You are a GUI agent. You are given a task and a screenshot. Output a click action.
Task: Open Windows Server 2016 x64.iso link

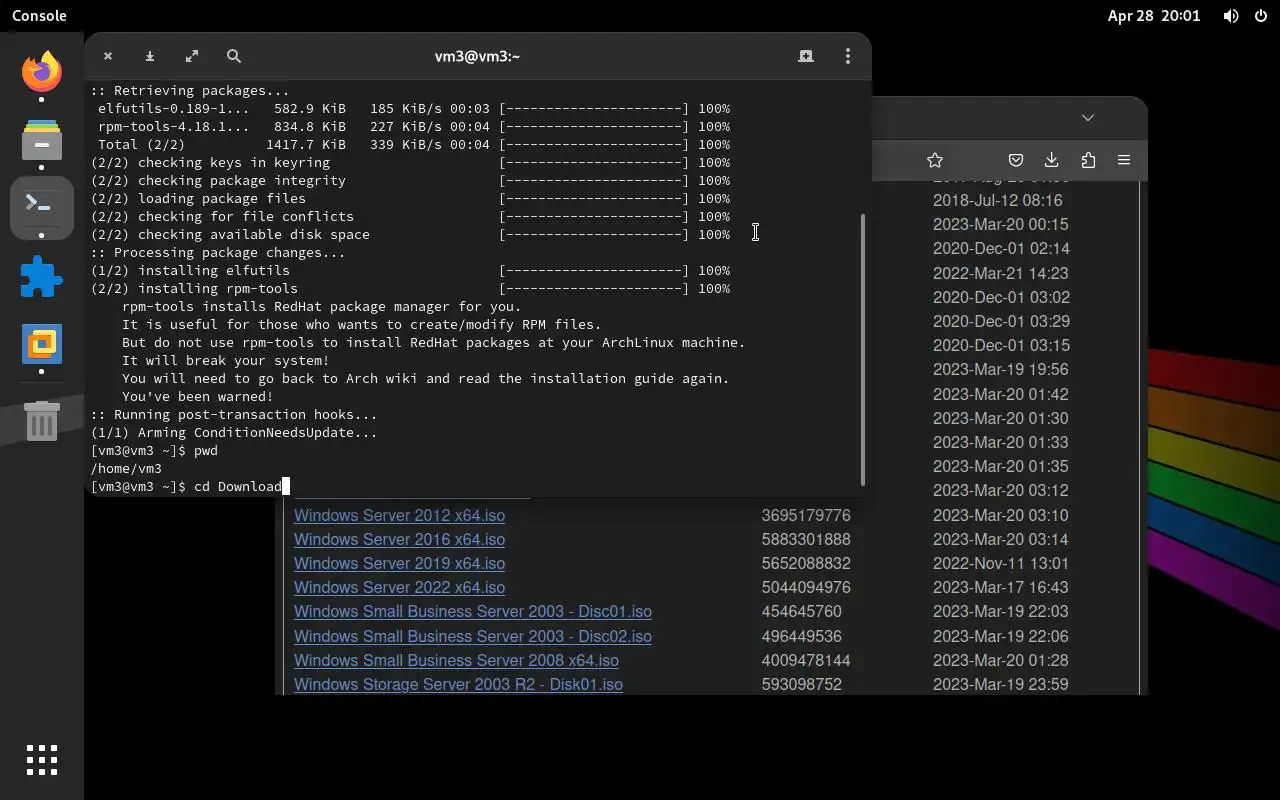[x=399, y=539]
